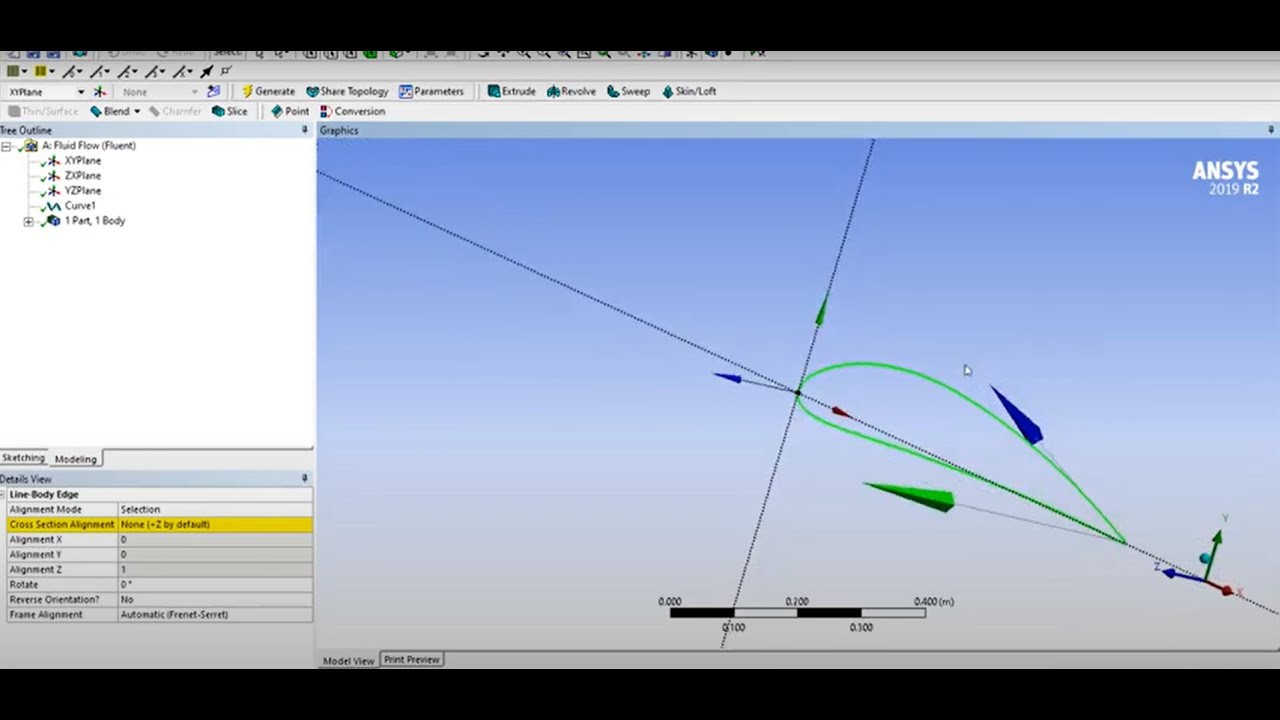Click the Cross Section Alignment value field
1280x720 pixels.
tap(215, 525)
